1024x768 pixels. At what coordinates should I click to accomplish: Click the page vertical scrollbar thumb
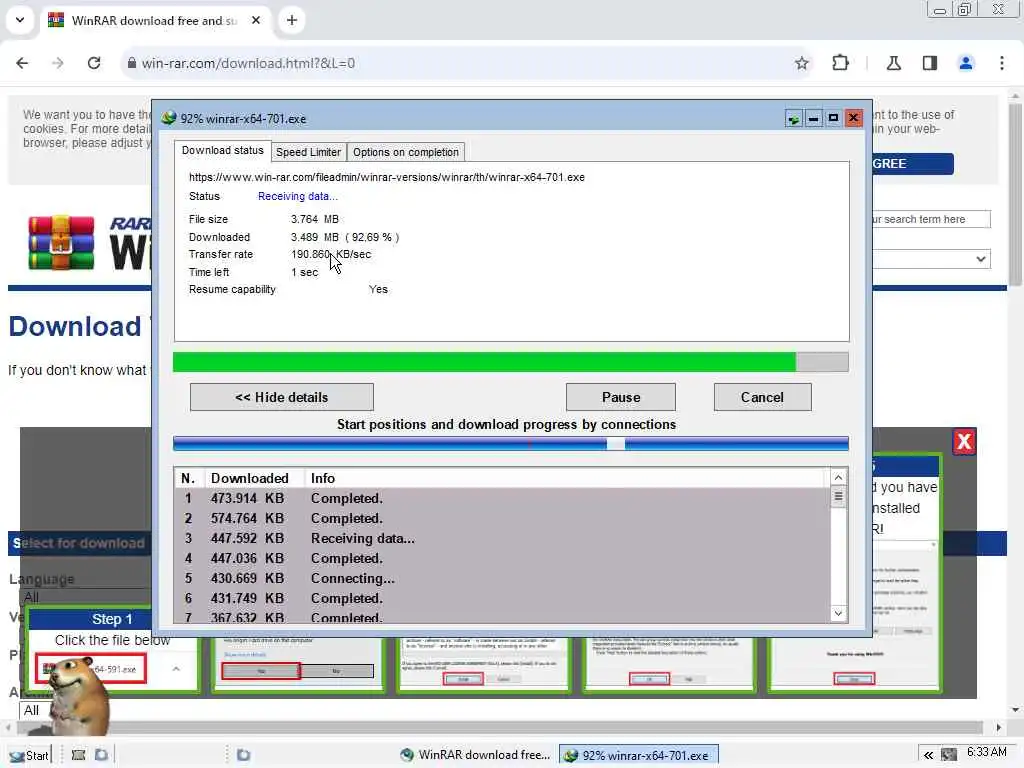click(1015, 193)
